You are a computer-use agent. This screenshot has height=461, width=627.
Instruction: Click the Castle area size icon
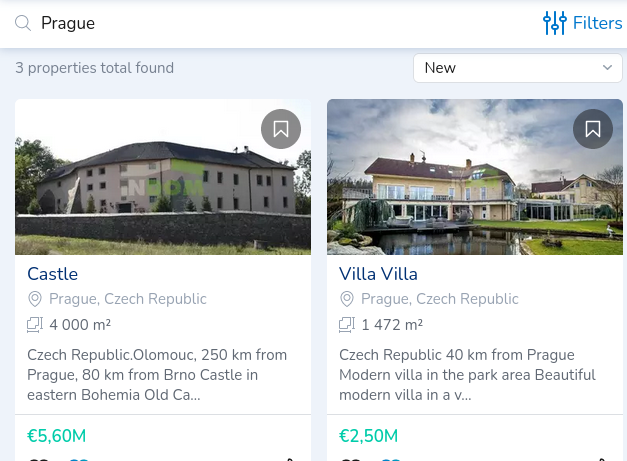point(35,324)
